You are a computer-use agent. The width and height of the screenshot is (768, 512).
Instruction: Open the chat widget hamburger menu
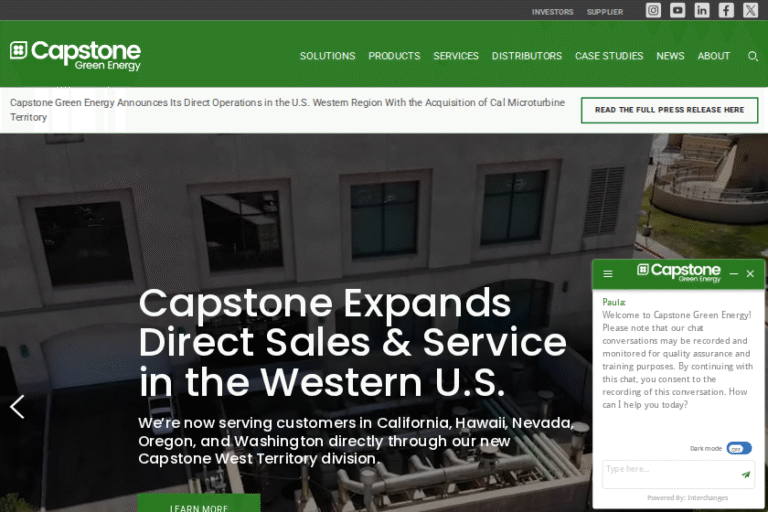(608, 274)
